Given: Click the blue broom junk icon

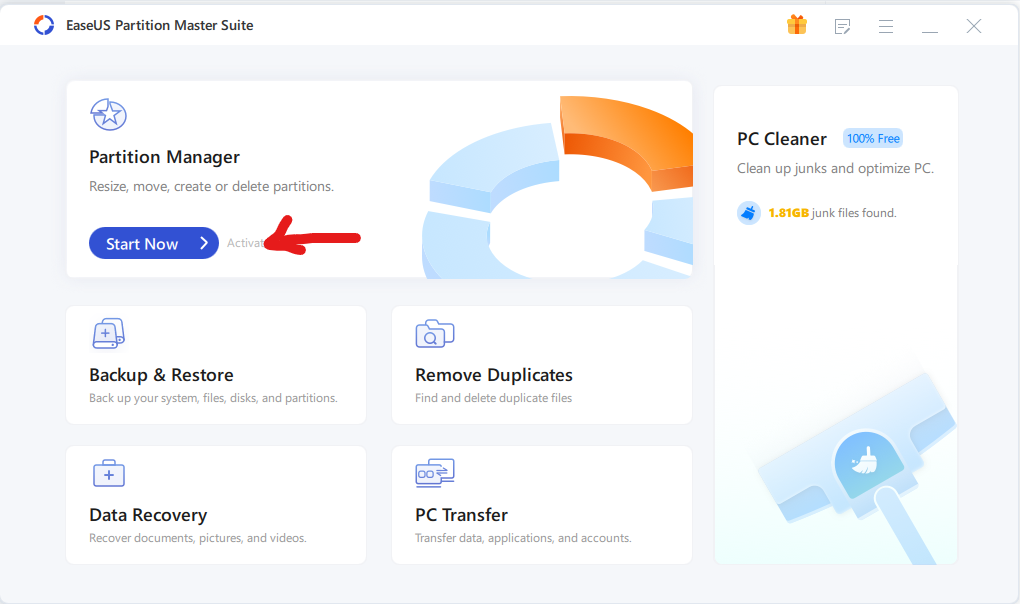Looking at the screenshot, I should (749, 213).
